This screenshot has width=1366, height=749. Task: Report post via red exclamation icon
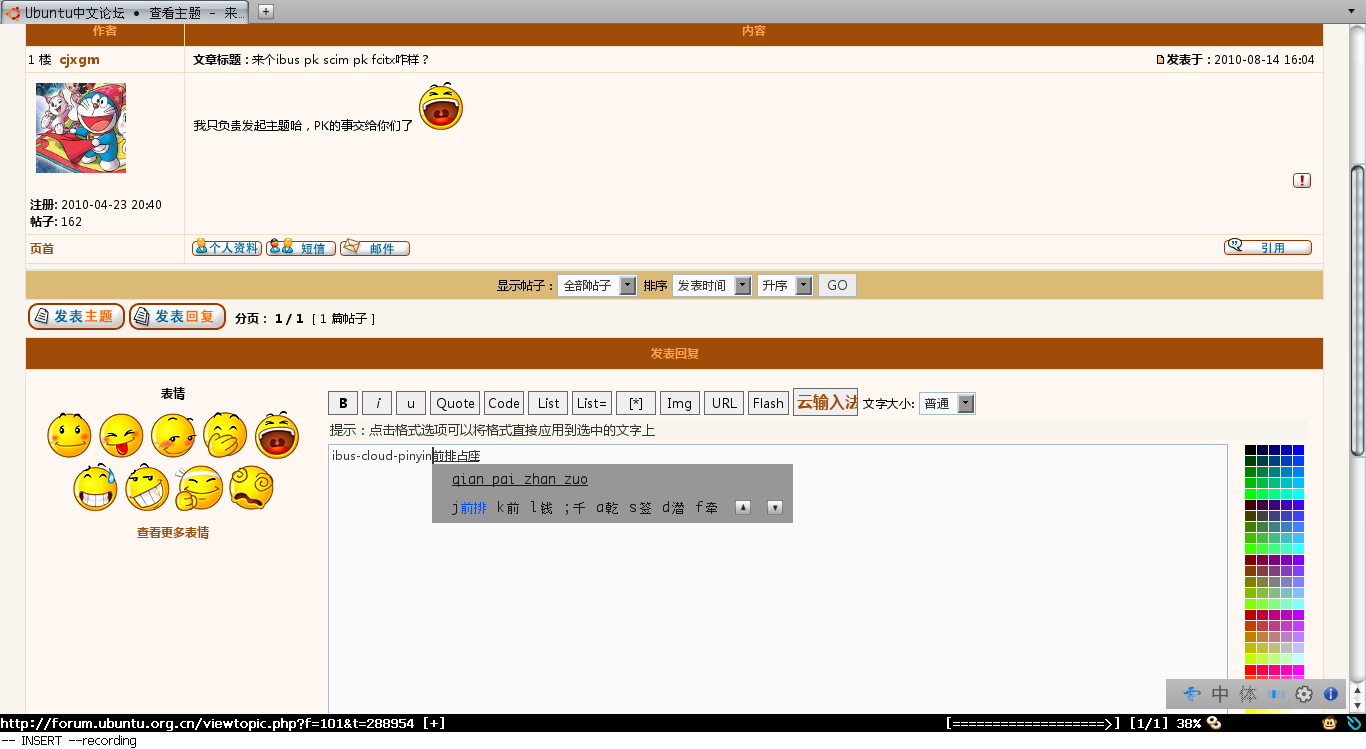1302,180
